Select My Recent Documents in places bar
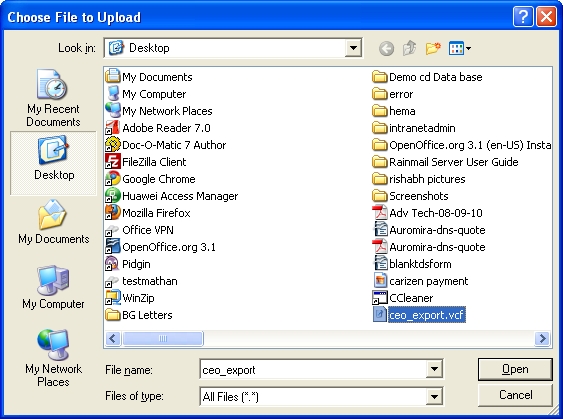This screenshot has height=419, width=563. [x=53, y=98]
